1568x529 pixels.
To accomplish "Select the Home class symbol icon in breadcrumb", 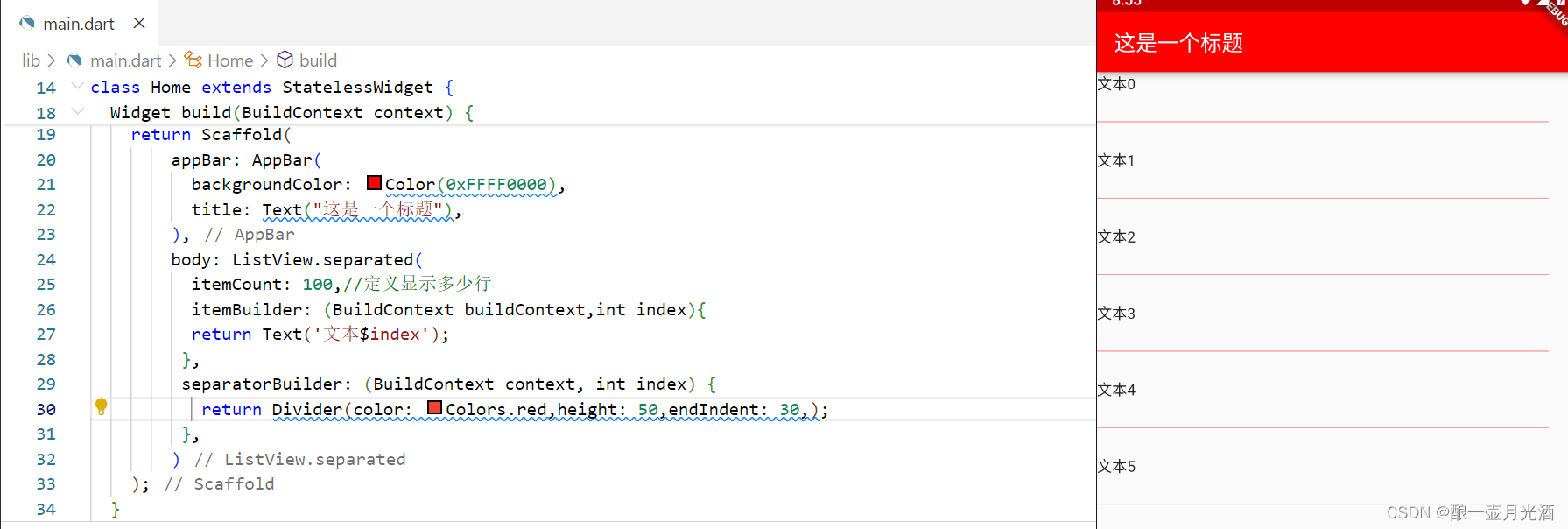I will click(194, 60).
